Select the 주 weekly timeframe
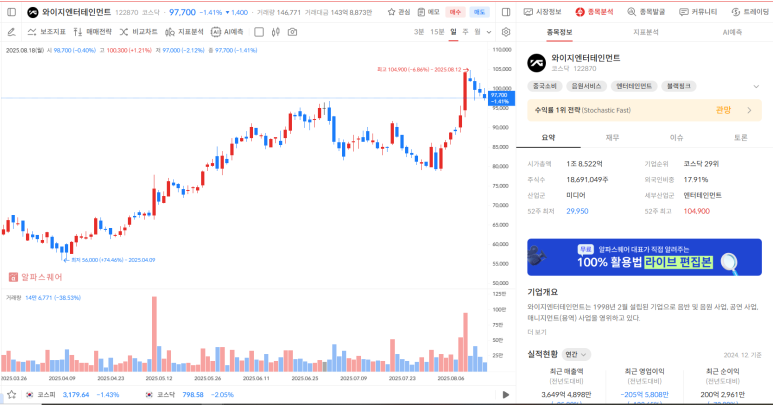Viewport: 773px width, 405px height. click(465, 32)
